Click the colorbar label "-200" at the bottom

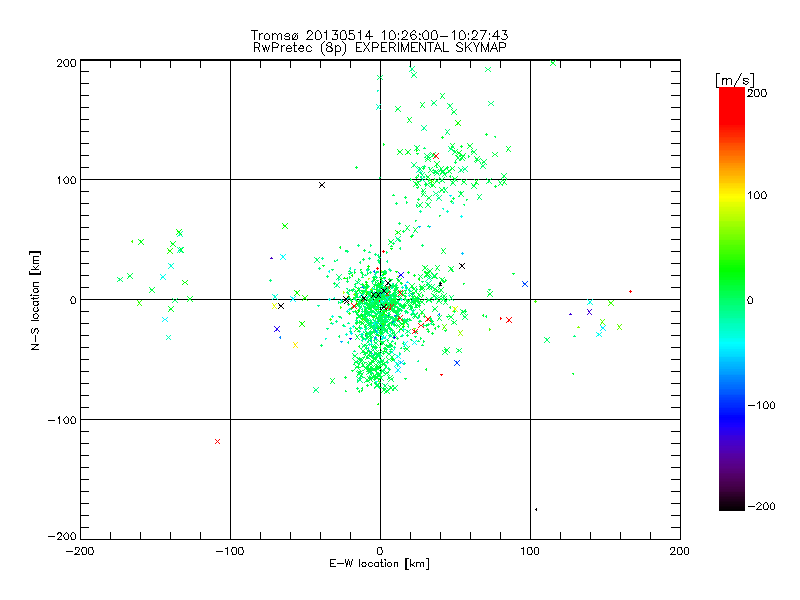coord(761,507)
